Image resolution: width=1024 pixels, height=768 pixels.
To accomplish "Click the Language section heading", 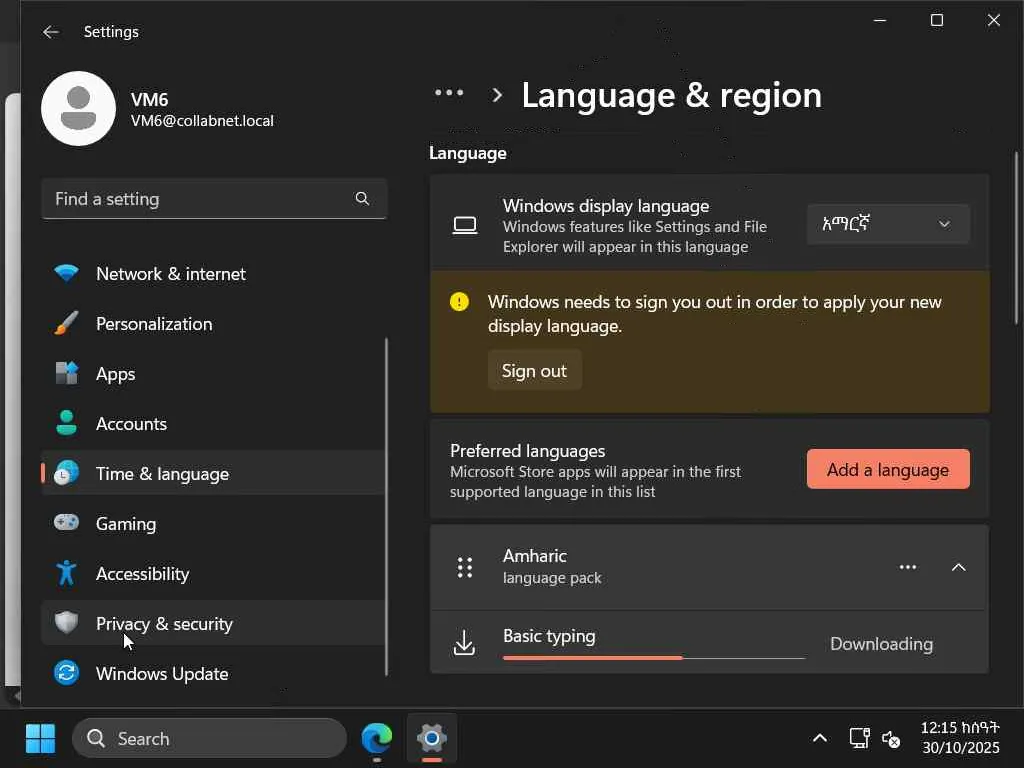I will coord(468,153).
